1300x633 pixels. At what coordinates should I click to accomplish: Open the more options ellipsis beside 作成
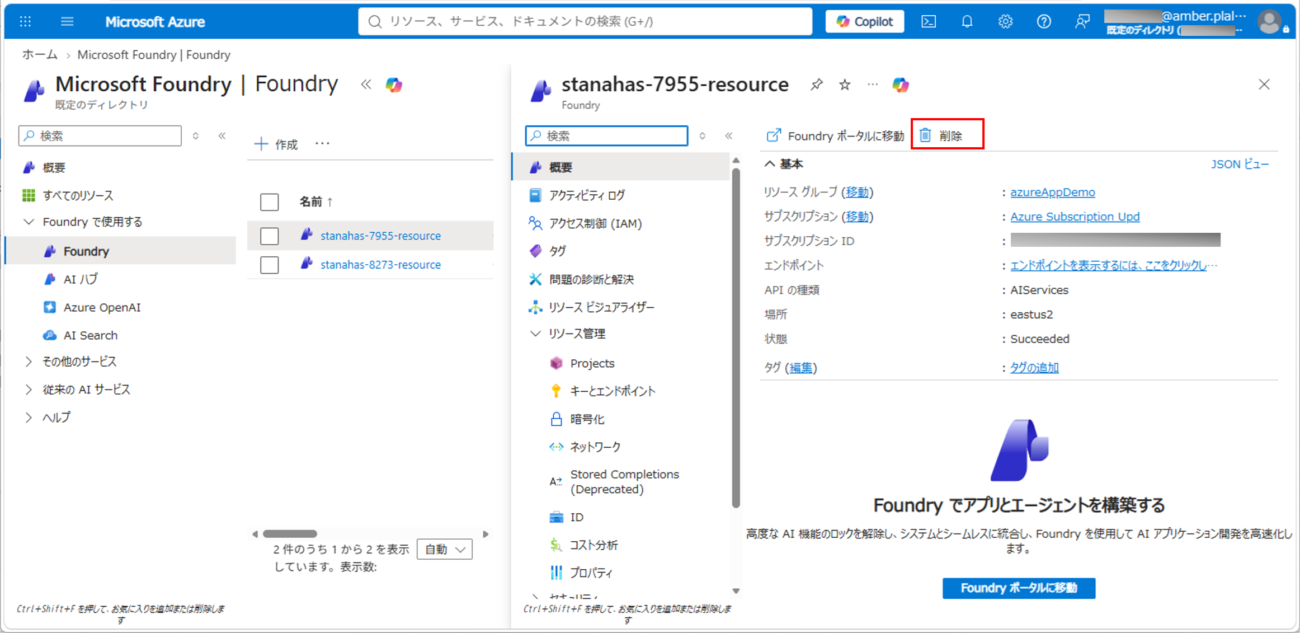point(322,144)
